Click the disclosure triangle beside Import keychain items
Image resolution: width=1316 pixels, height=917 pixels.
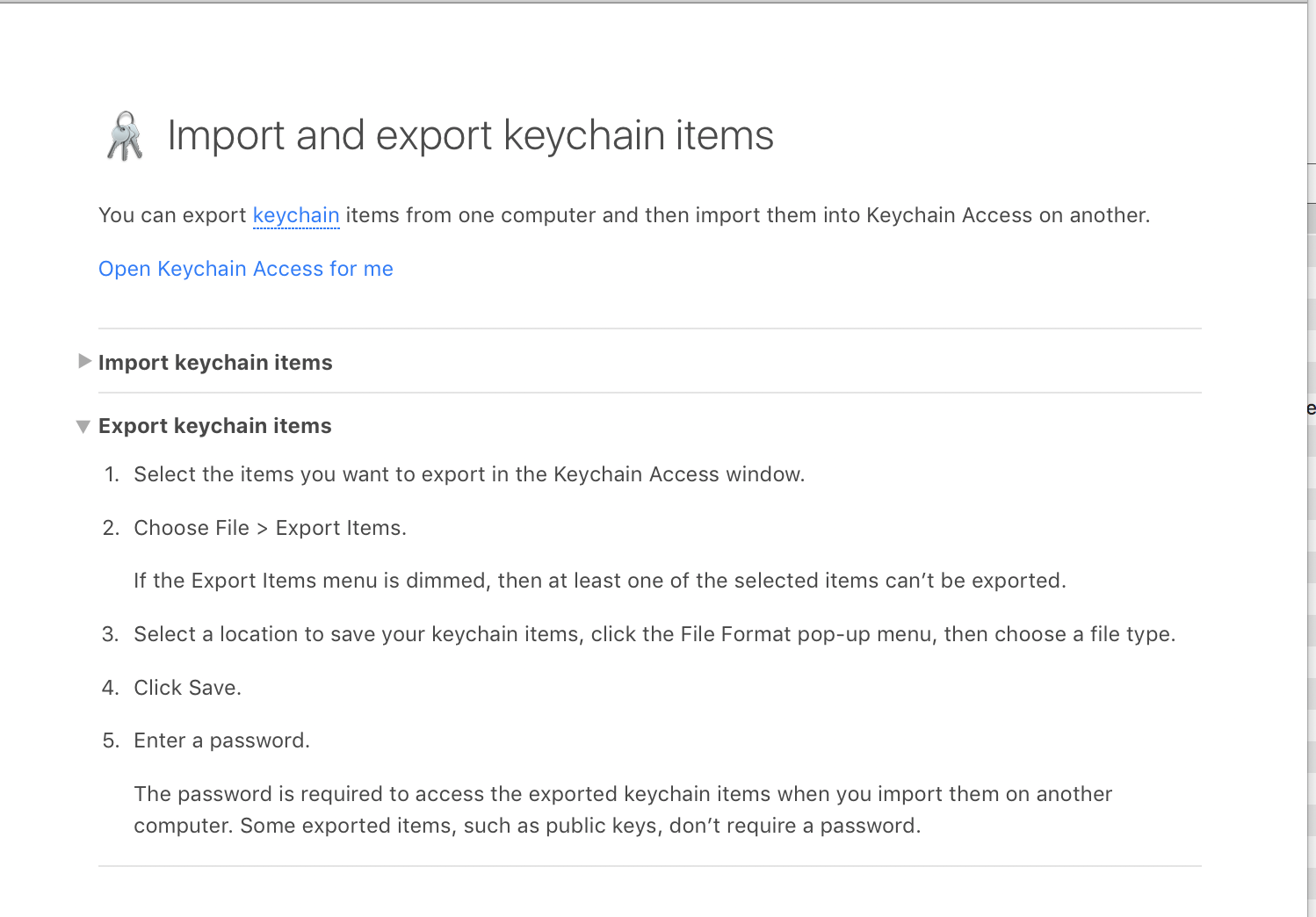click(84, 361)
